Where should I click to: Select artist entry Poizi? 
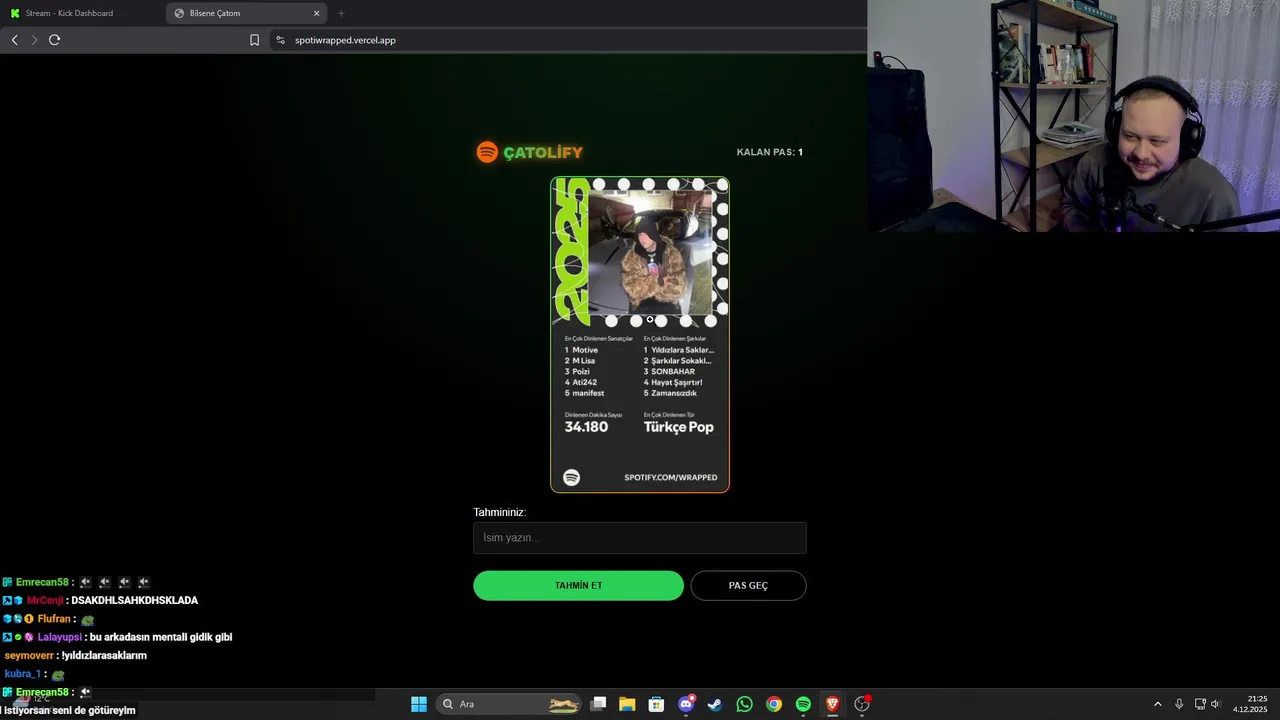pos(578,372)
